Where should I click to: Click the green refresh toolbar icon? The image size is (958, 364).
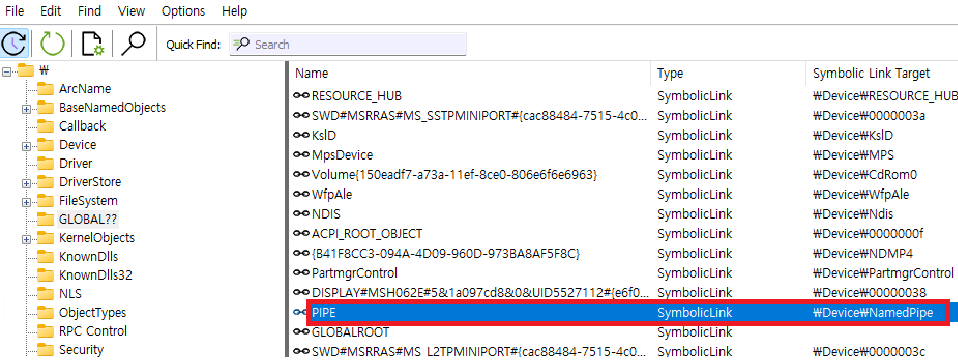click(x=52, y=44)
